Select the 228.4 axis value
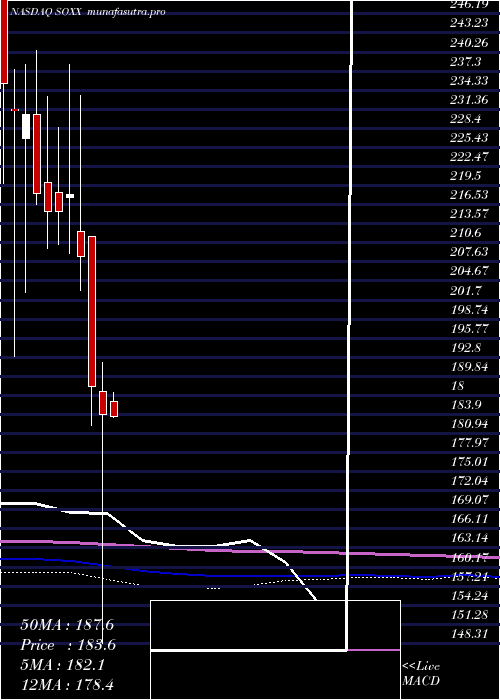Screen dimensions: 500x700 pyautogui.click(x=466, y=119)
